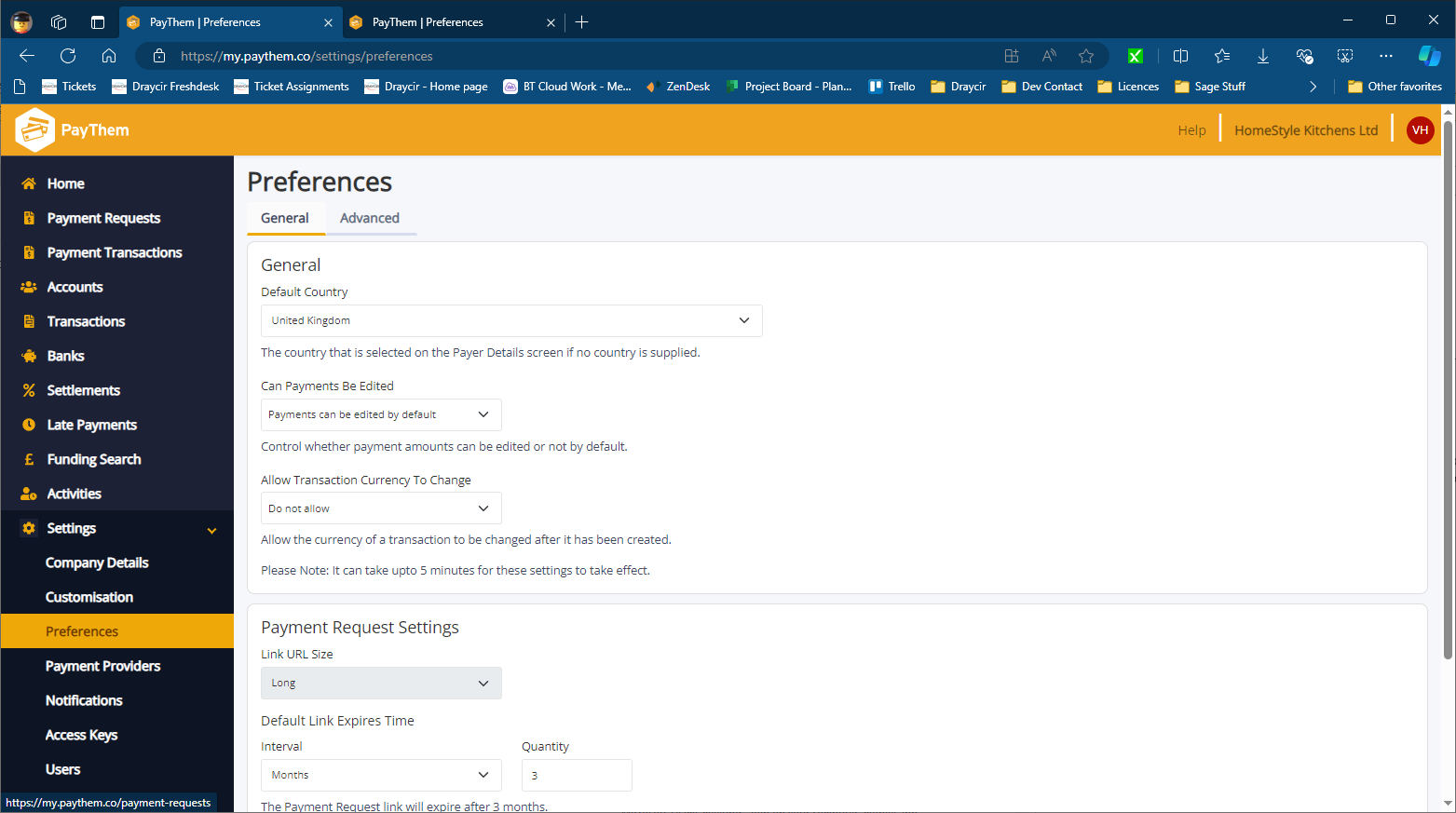Open Ticket Assignments bookmark

292,87
